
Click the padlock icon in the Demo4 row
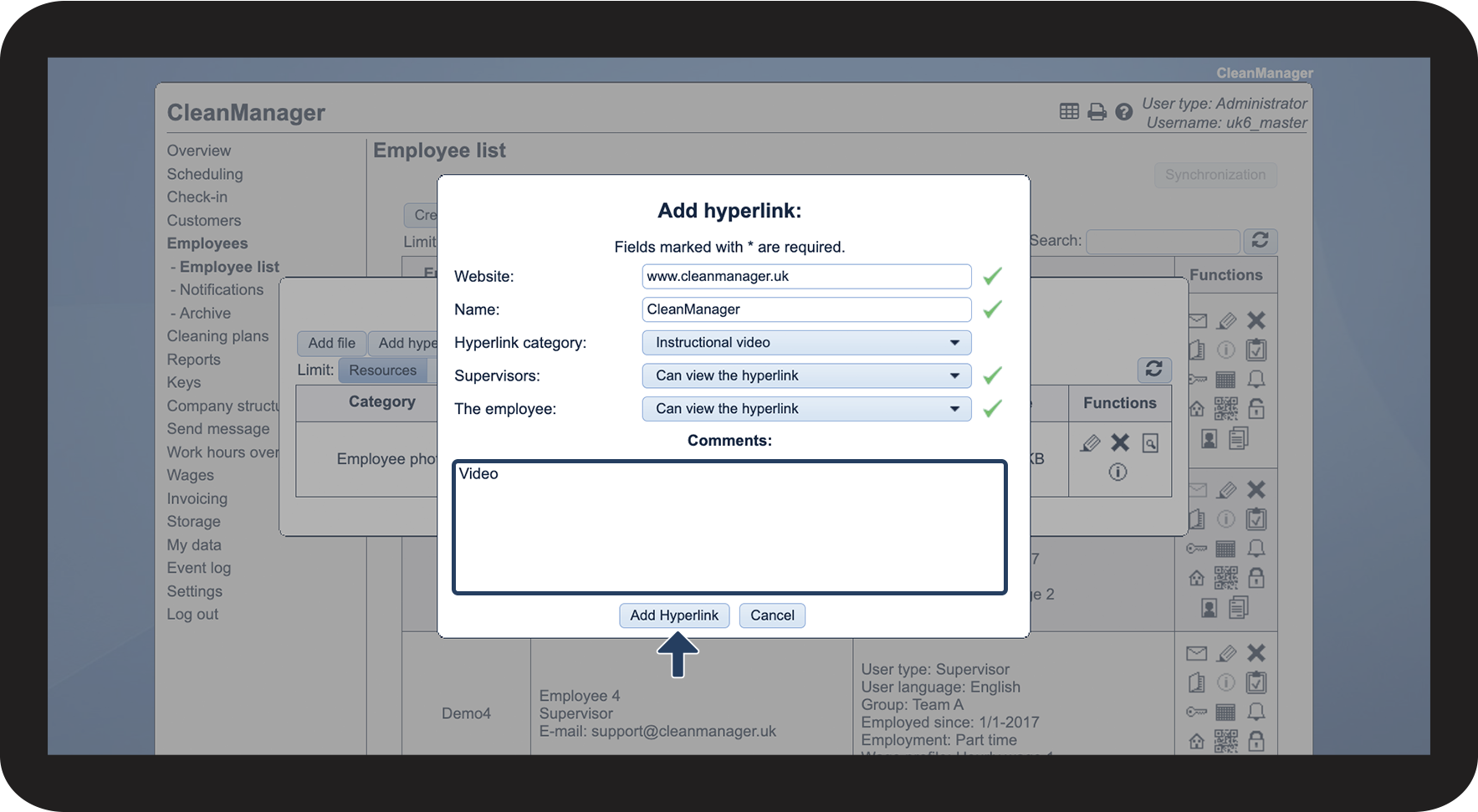[x=1256, y=741]
